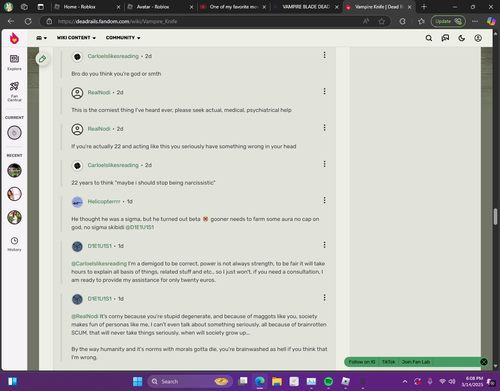Viewport: 500px width, 391px height.
Task: Add page to favorites star
Action: point(381,21)
